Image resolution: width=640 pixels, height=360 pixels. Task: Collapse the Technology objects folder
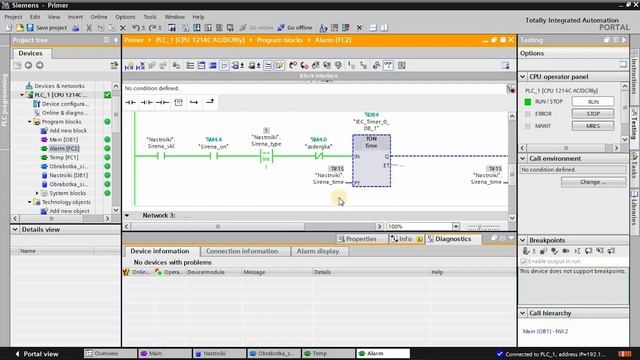pos(29,202)
